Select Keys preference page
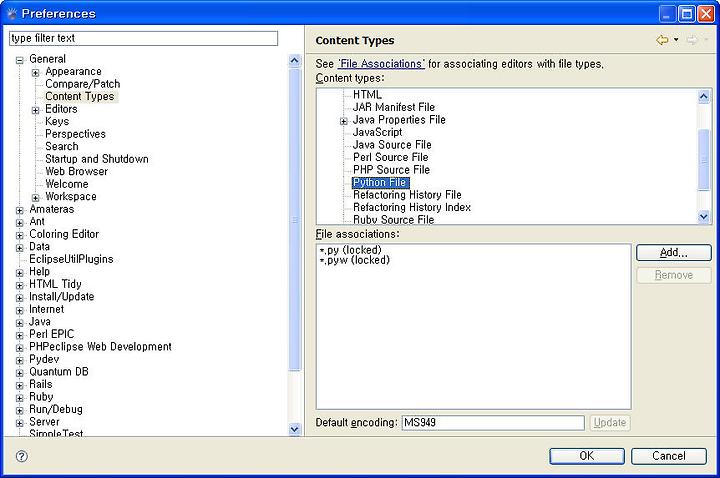This screenshot has height=478, width=720. pyautogui.click(x=57, y=121)
